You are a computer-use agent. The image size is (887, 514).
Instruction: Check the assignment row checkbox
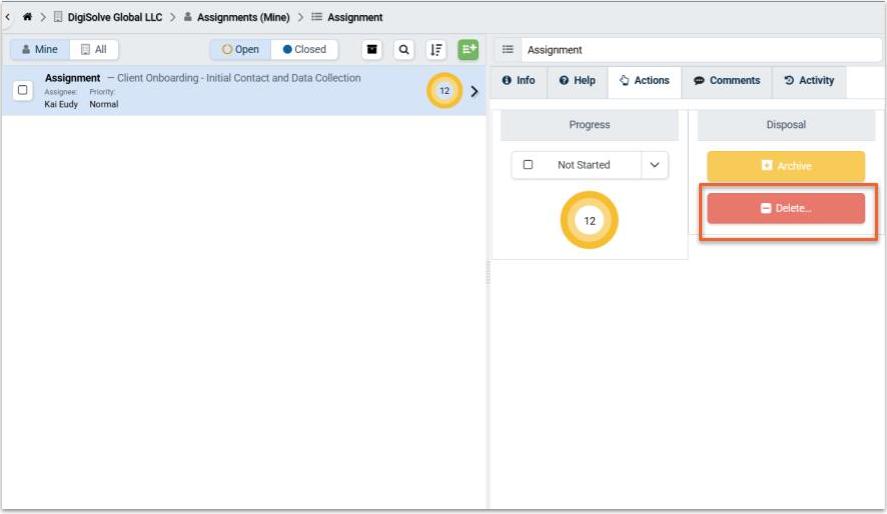[23, 90]
